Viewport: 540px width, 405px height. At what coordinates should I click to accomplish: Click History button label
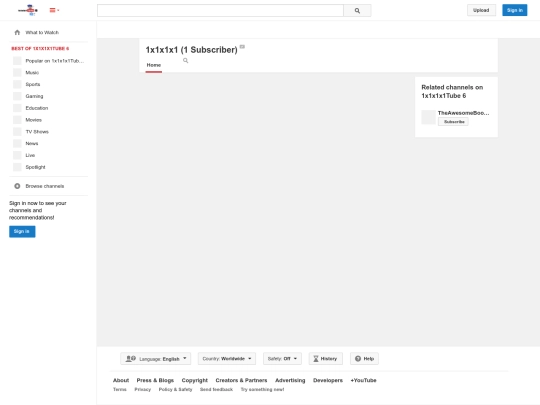[329, 359]
